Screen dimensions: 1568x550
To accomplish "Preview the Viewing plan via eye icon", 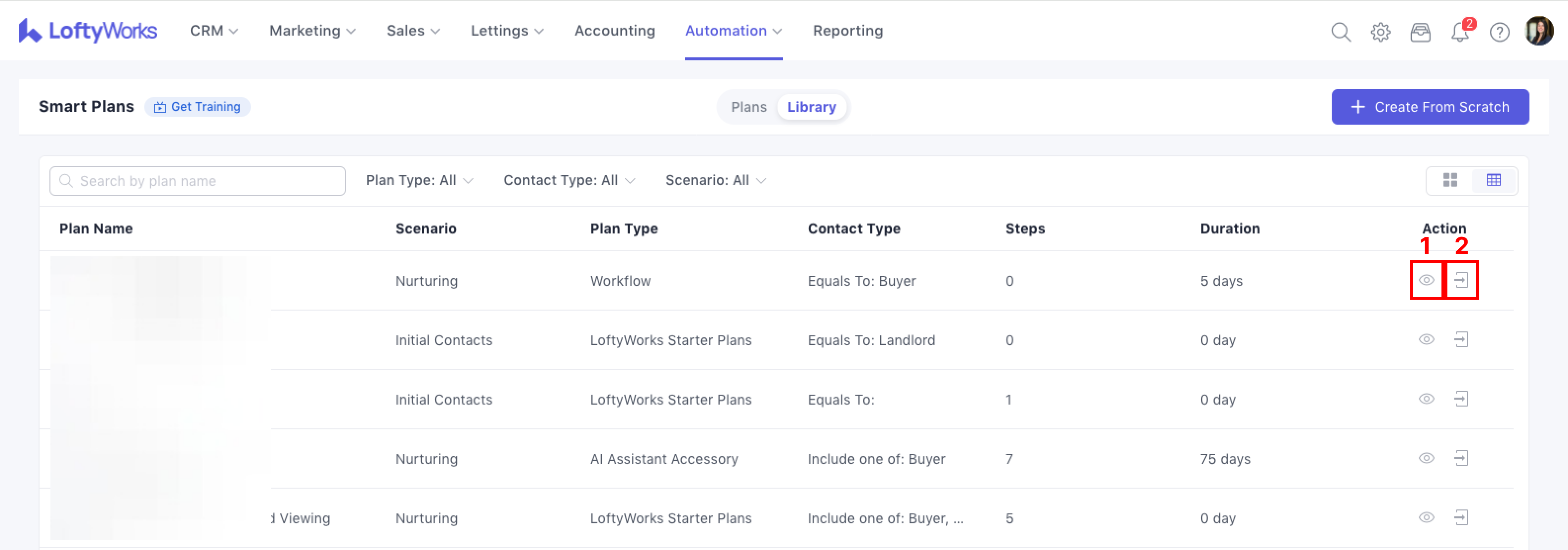I will [x=1426, y=518].
